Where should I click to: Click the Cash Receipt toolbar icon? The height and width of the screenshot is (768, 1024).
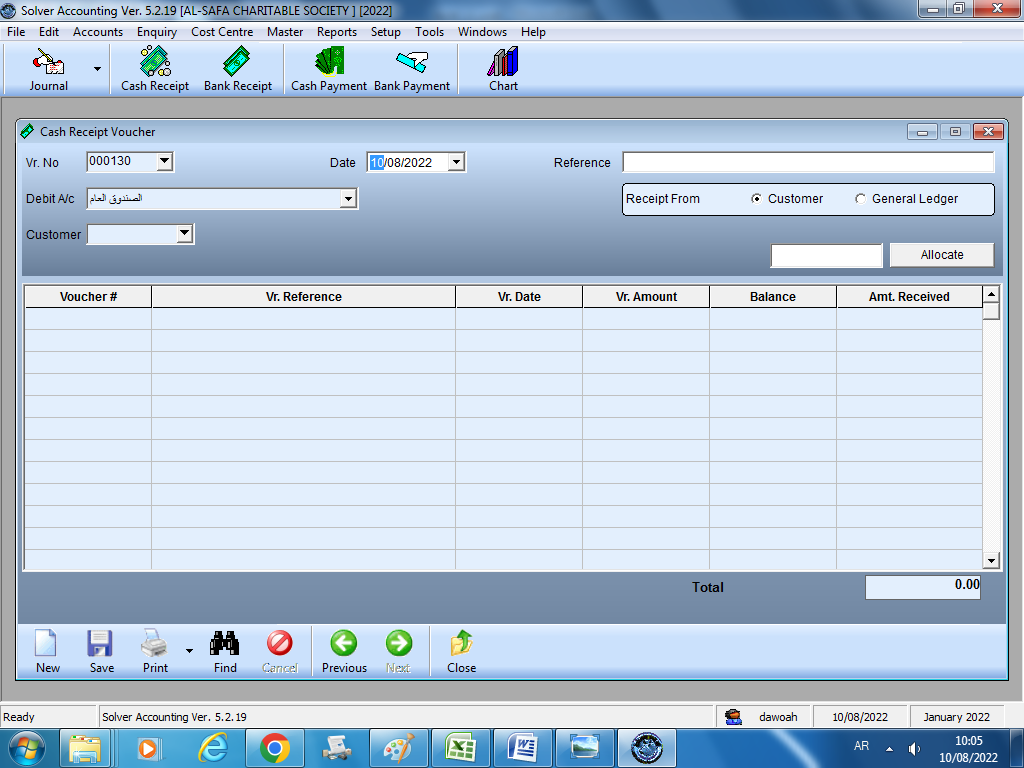(x=155, y=70)
